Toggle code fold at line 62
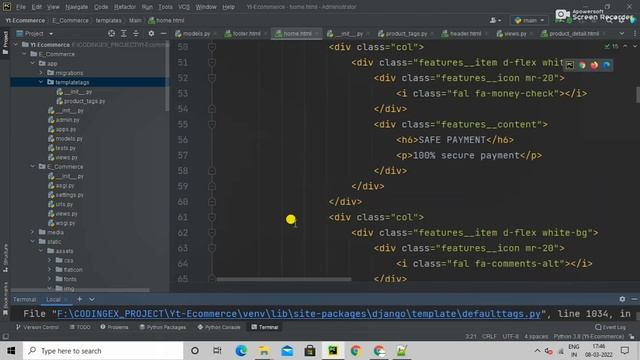The width and height of the screenshot is (640, 360). [x=212, y=233]
